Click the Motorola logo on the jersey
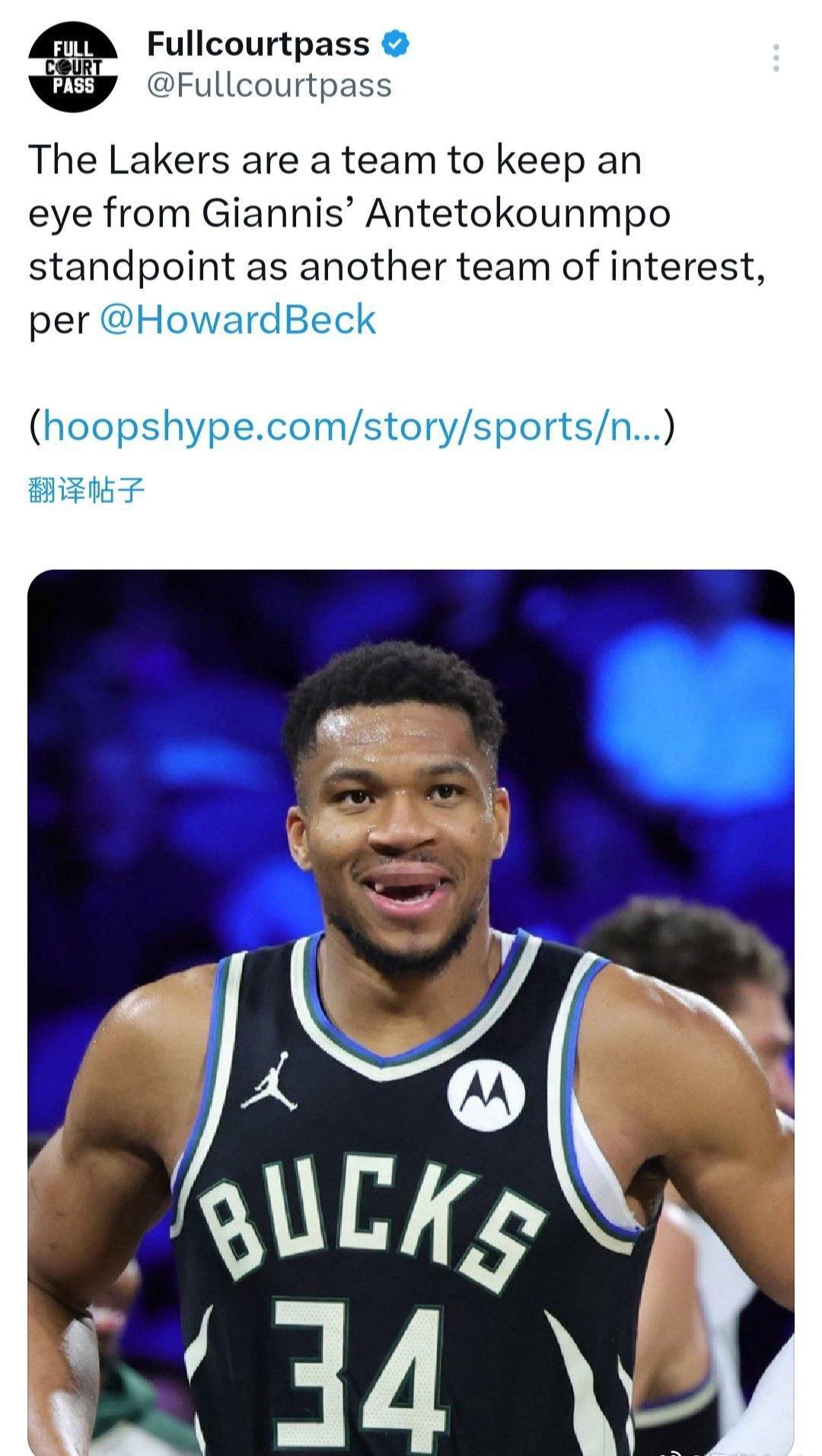The width and height of the screenshot is (822, 1456). pos(486,1095)
